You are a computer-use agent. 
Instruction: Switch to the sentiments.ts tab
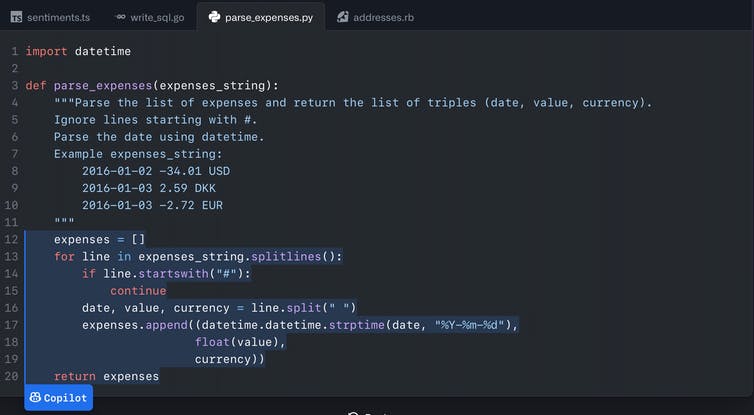56,17
